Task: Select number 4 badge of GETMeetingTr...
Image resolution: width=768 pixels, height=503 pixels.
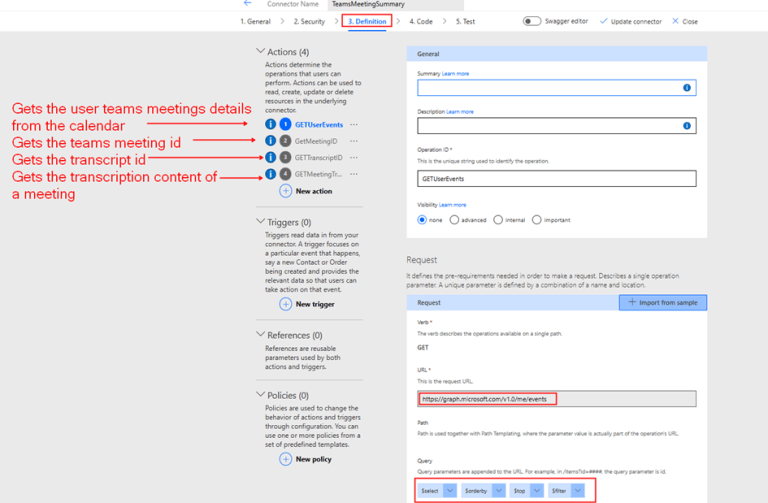Action: click(286, 174)
